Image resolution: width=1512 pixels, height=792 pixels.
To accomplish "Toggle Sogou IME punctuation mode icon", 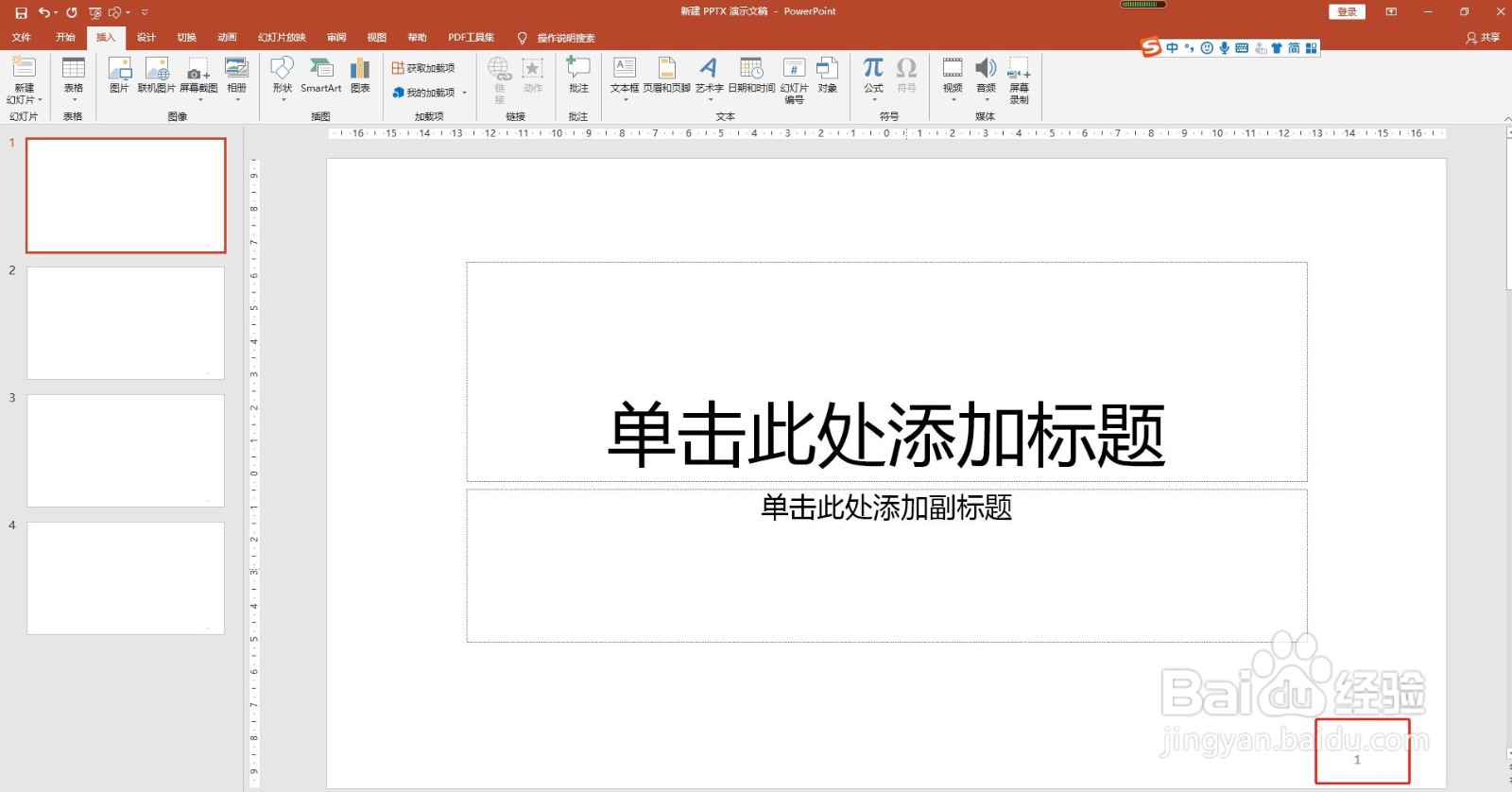I will tap(1189, 48).
